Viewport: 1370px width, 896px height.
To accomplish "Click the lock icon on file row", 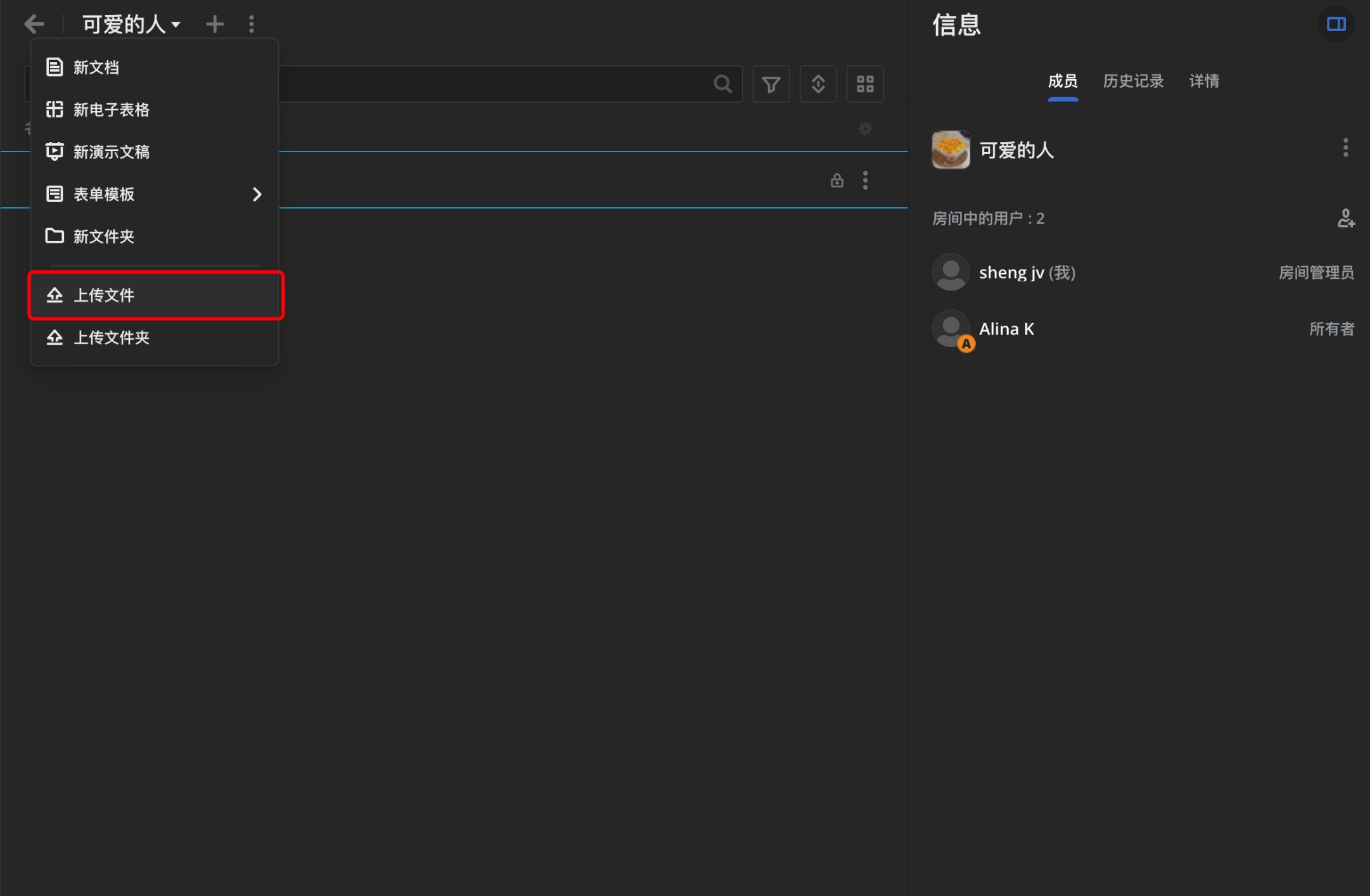I will tap(836, 181).
